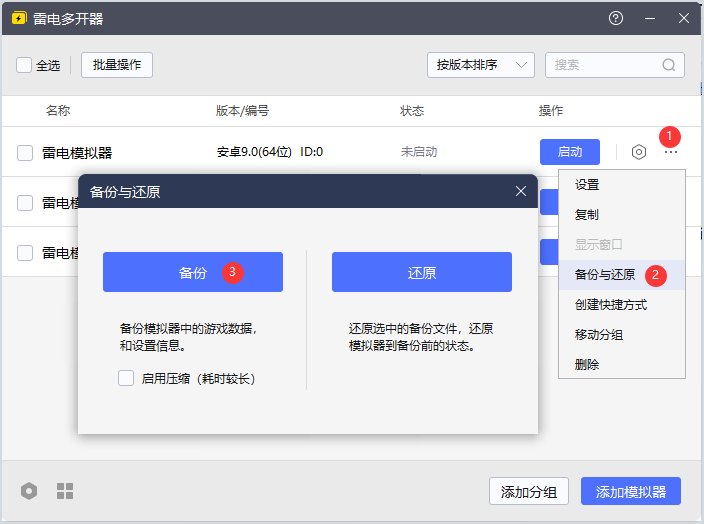The height and width of the screenshot is (524, 704).
Task: Check the second emulator row checkbox
Action: 25,203
